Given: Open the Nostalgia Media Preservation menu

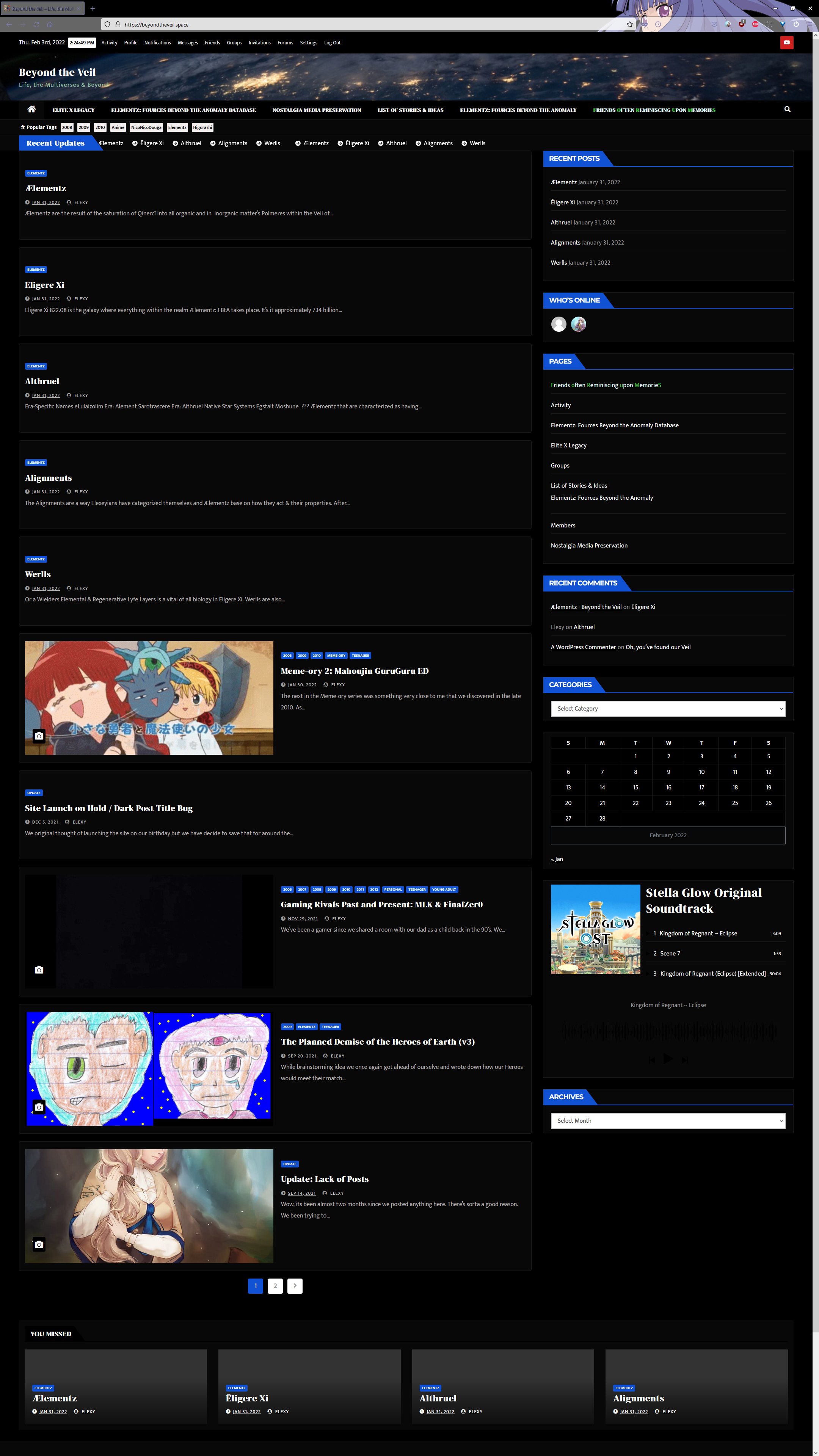Looking at the screenshot, I should click(317, 110).
